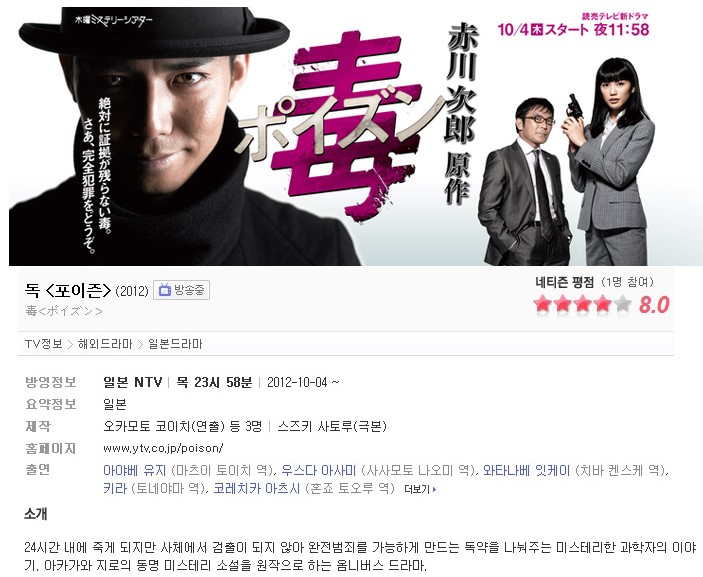Click the 방송중 status button
This screenshot has height=577, width=703.
click(x=182, y=290)
